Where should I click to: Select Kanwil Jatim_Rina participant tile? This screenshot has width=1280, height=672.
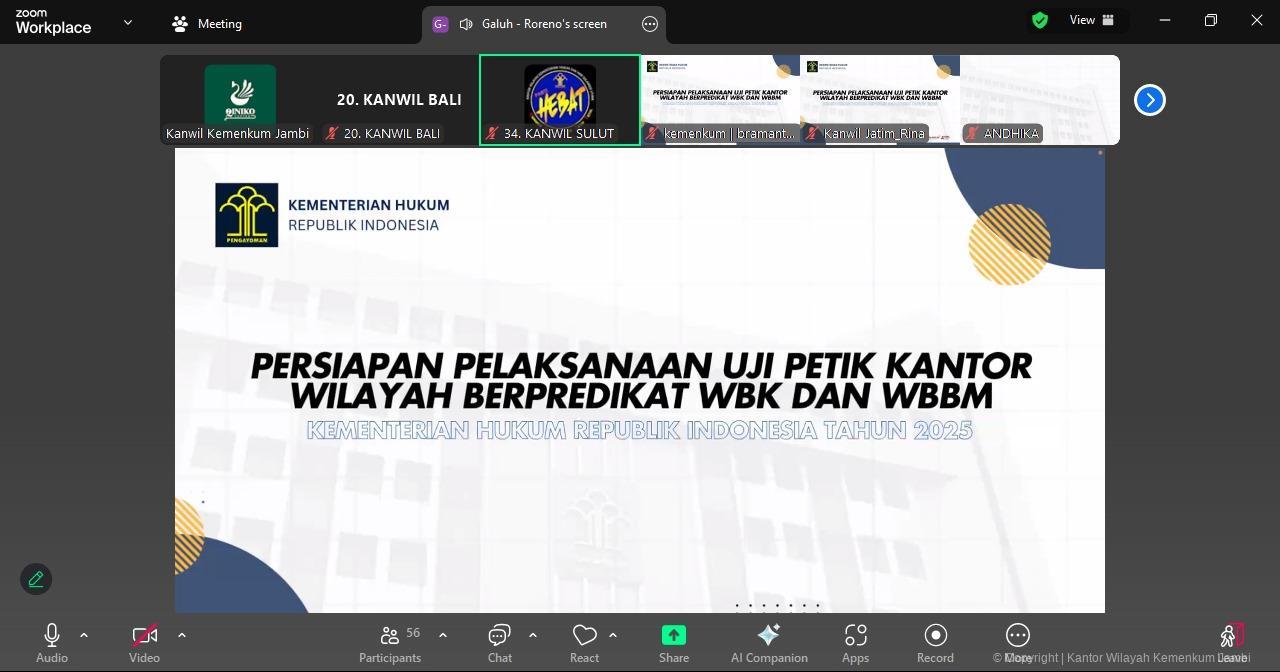pos(880,100)
